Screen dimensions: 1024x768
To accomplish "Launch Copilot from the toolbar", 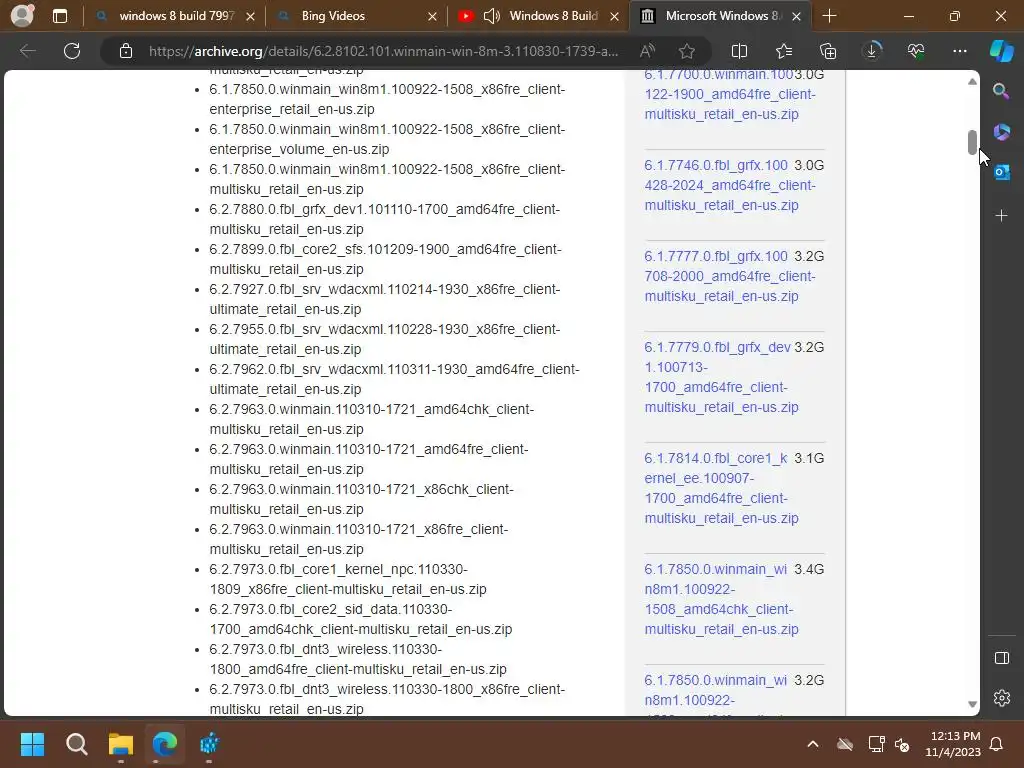I will click(1001, 50).
